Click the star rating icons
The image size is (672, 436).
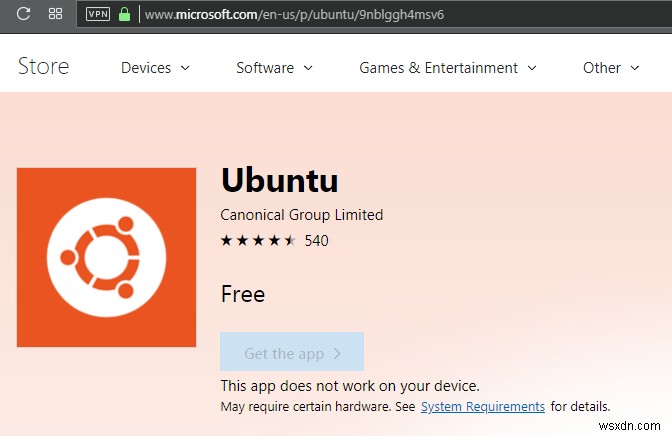tap(258, 241)
